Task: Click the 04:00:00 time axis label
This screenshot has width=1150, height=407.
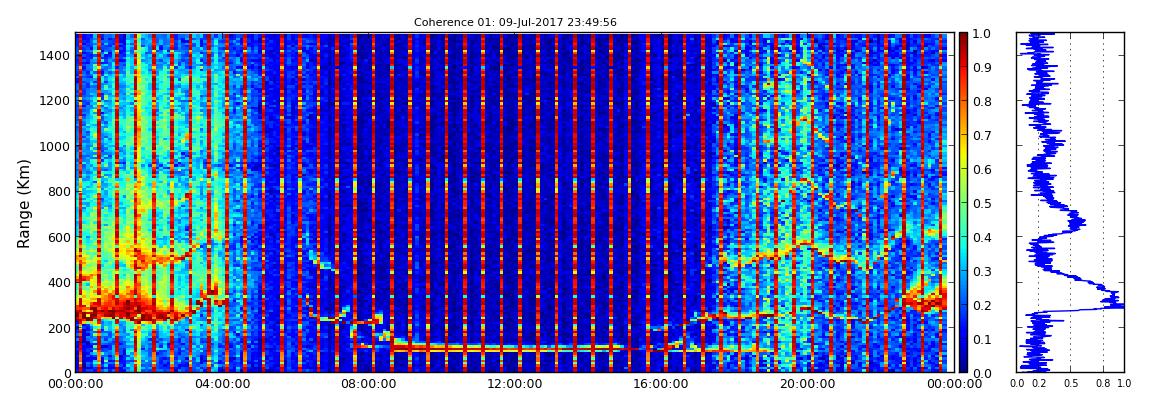Action: point(221,384)
